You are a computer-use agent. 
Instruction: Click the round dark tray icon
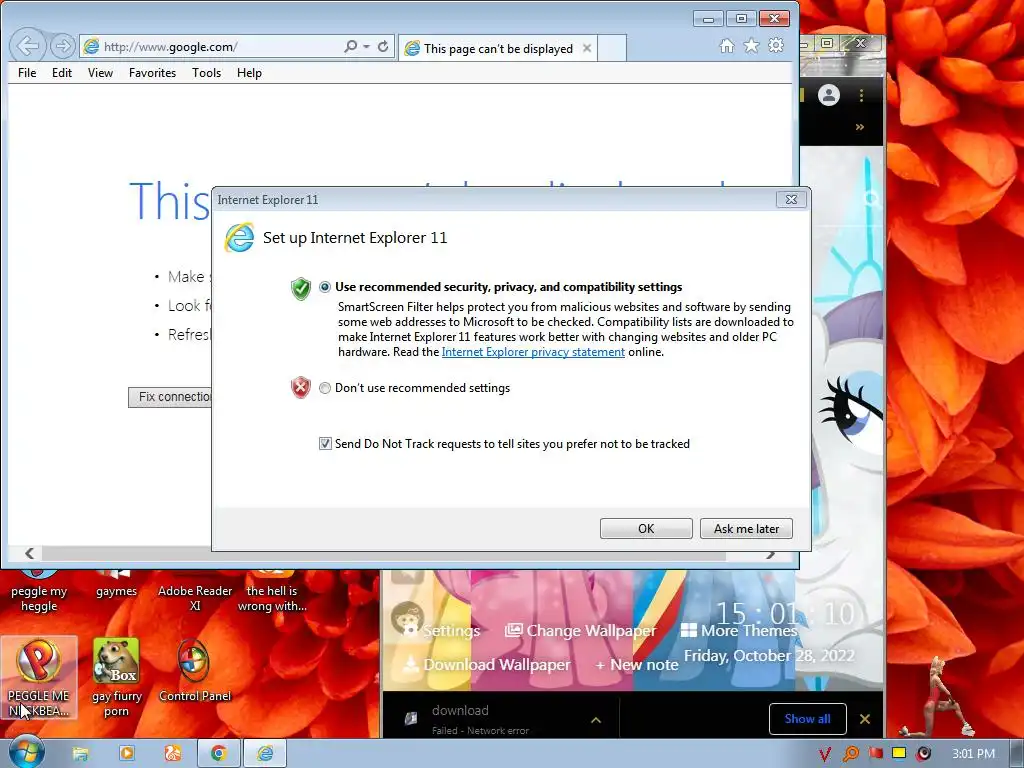pos(923,754)
